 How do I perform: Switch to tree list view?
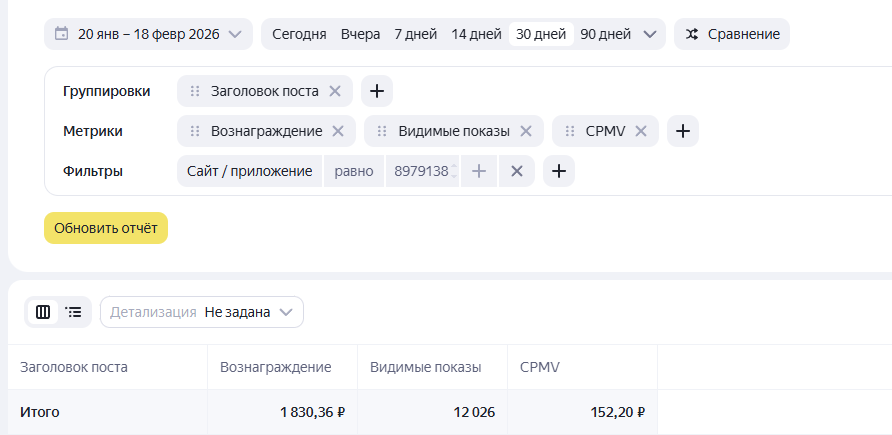click(x=74, y=312)
